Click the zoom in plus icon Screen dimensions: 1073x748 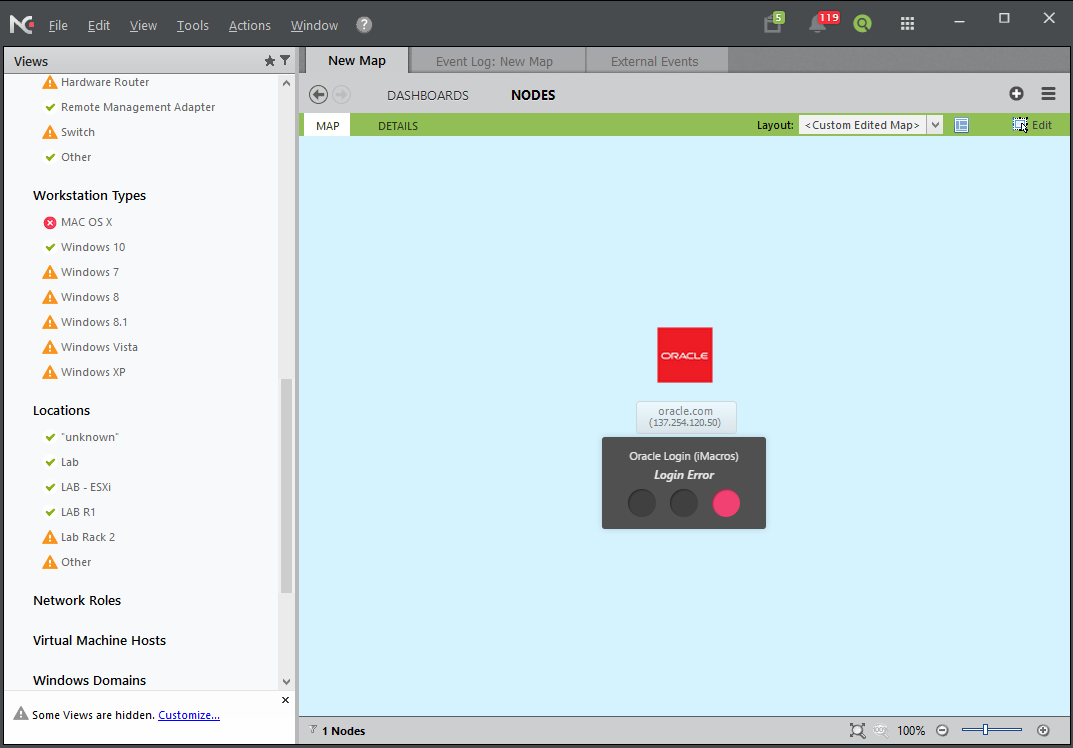tap(1043, 730)
